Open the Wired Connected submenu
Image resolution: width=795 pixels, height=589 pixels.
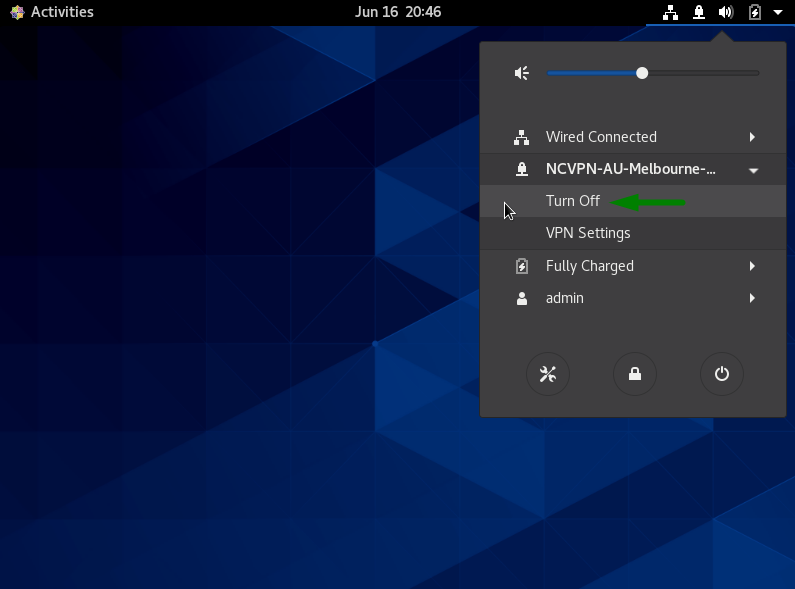pos(633,137)
